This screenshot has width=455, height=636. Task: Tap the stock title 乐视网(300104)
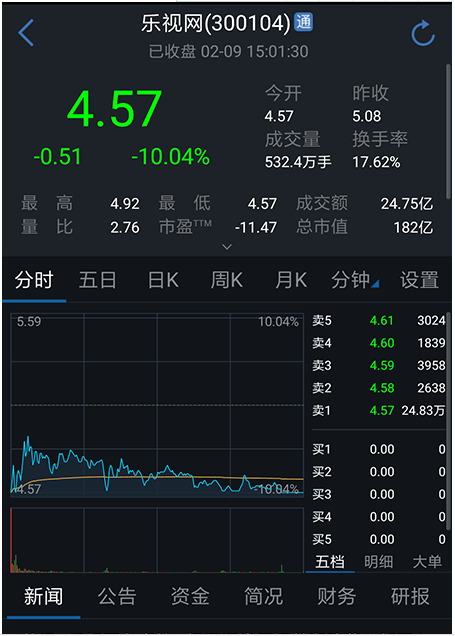click(216, 23)
